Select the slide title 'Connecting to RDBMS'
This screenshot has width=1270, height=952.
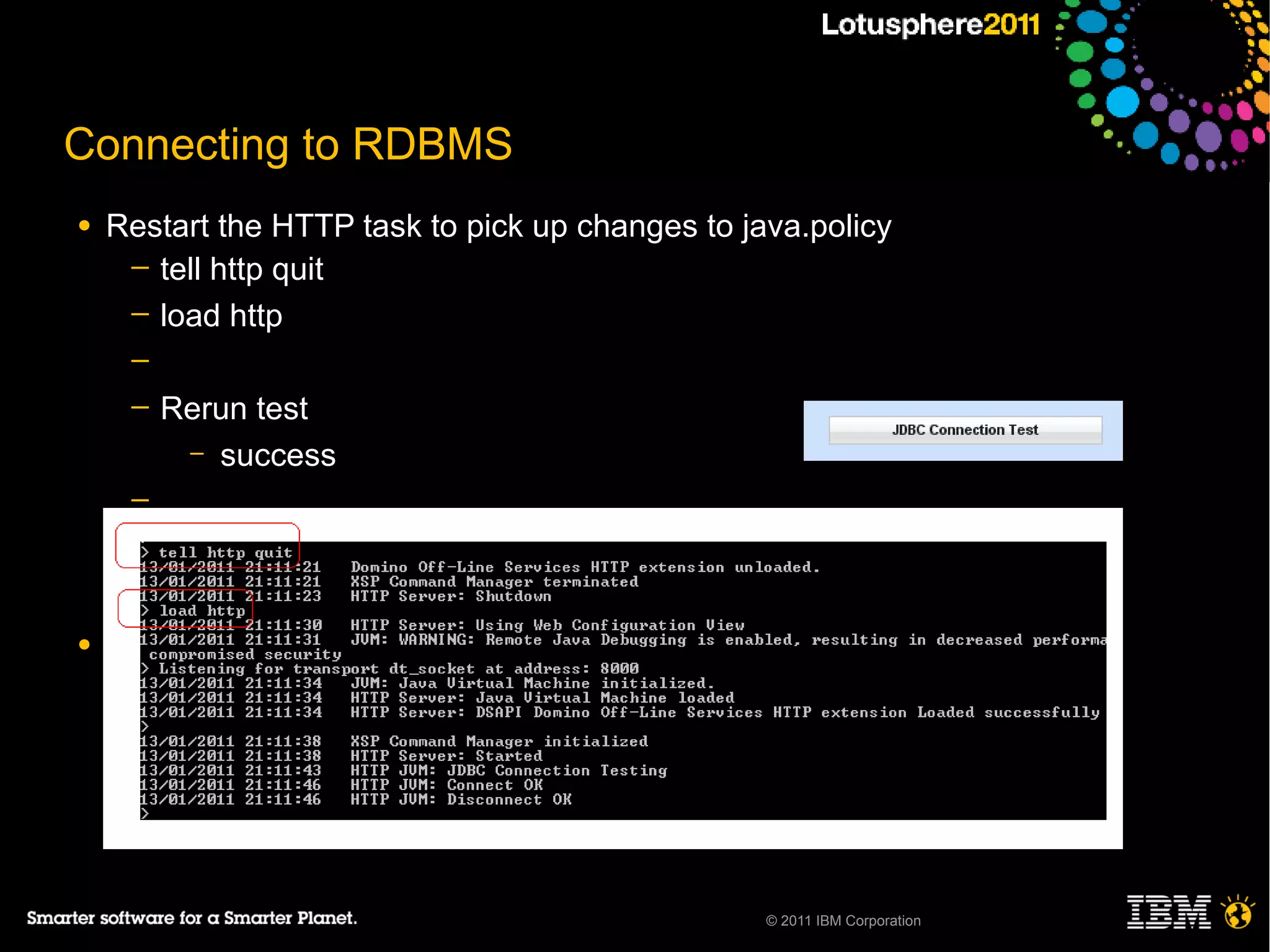tap(288, 144)
